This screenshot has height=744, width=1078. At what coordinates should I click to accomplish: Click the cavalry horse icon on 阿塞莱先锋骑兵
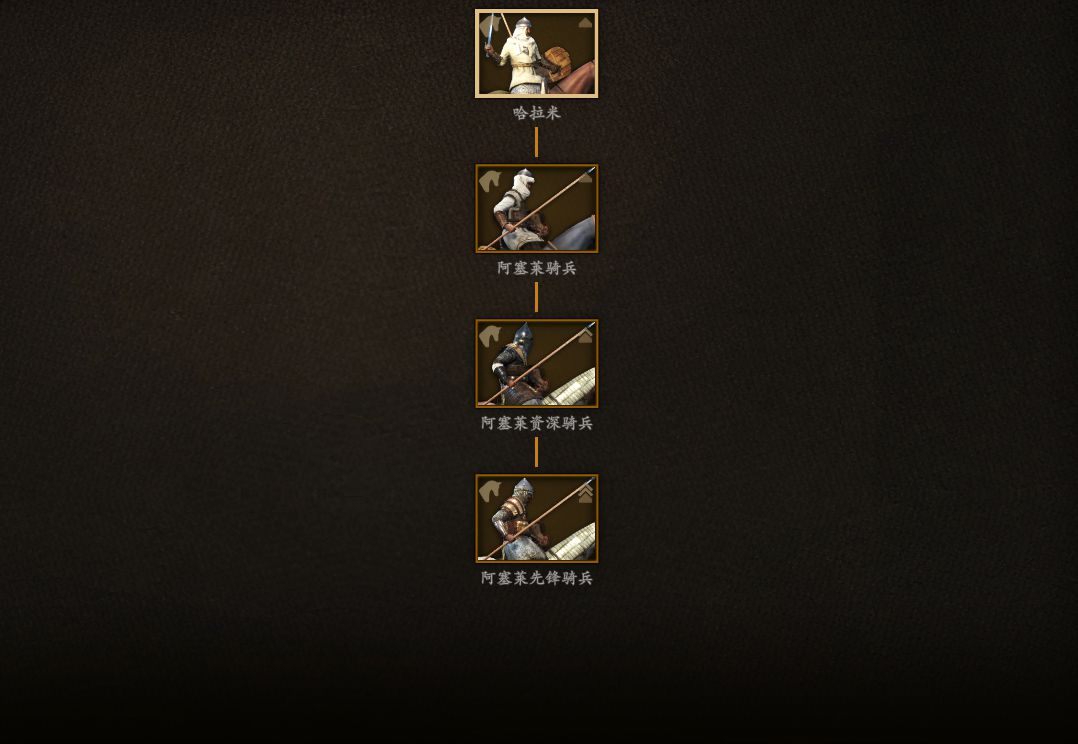point(490,492)
